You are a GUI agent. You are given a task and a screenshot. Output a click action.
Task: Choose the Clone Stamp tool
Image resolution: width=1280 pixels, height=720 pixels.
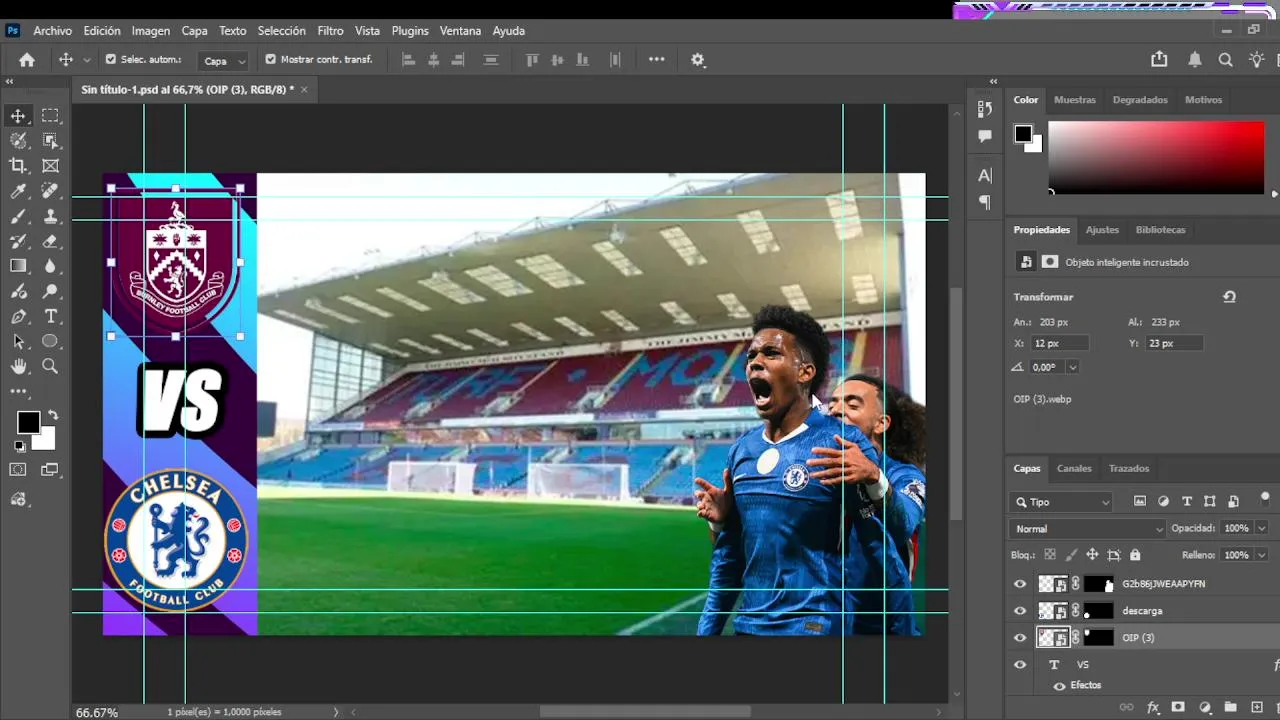50,216
